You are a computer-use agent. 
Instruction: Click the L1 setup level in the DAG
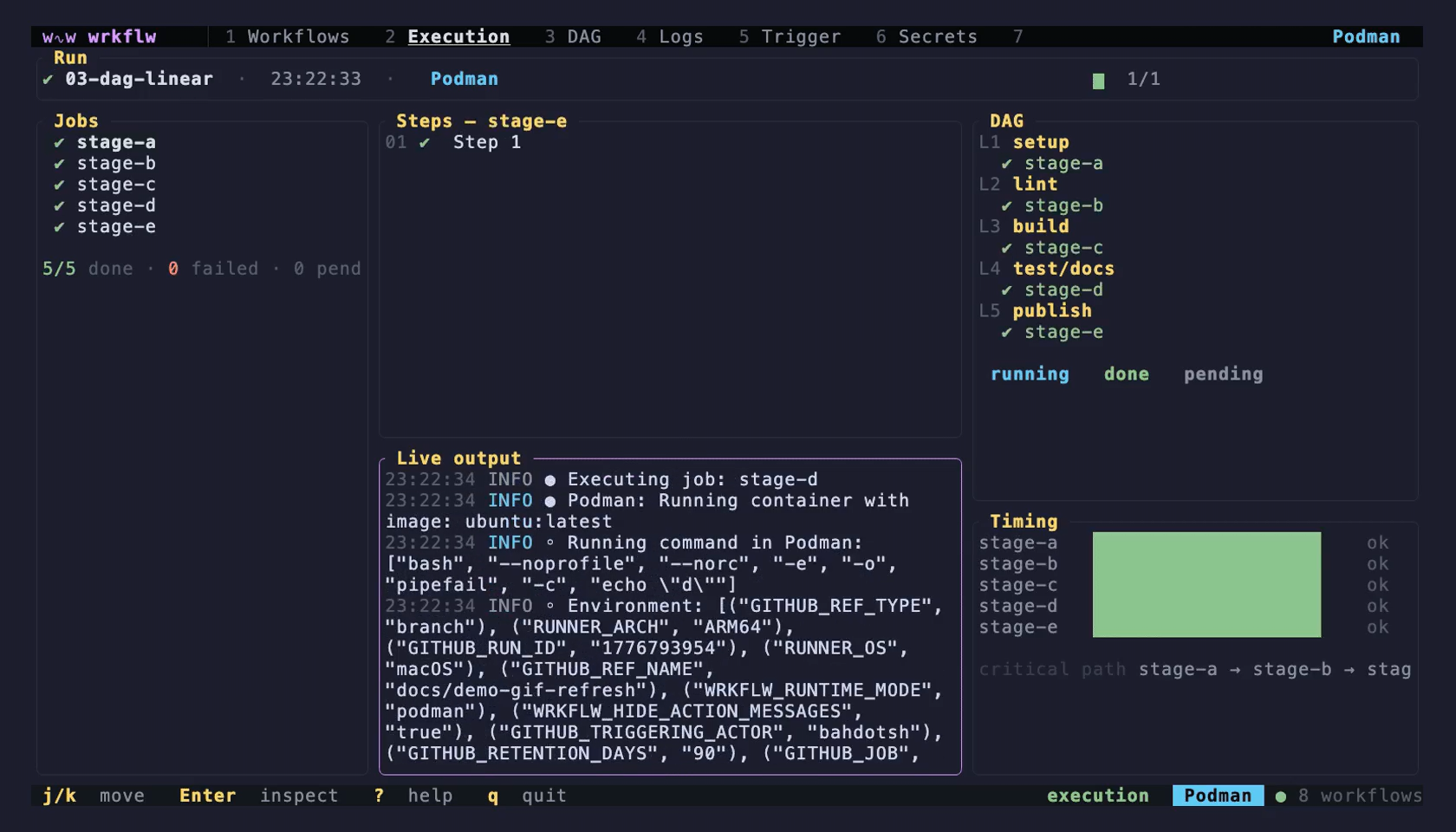[1024, 142]
